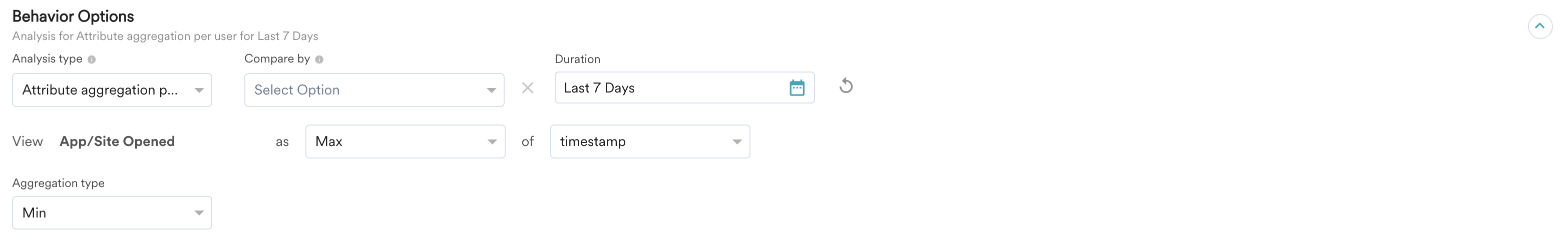Click the Last 7 Days duration field
The image size is (1568, 242).
click(669, 88)
